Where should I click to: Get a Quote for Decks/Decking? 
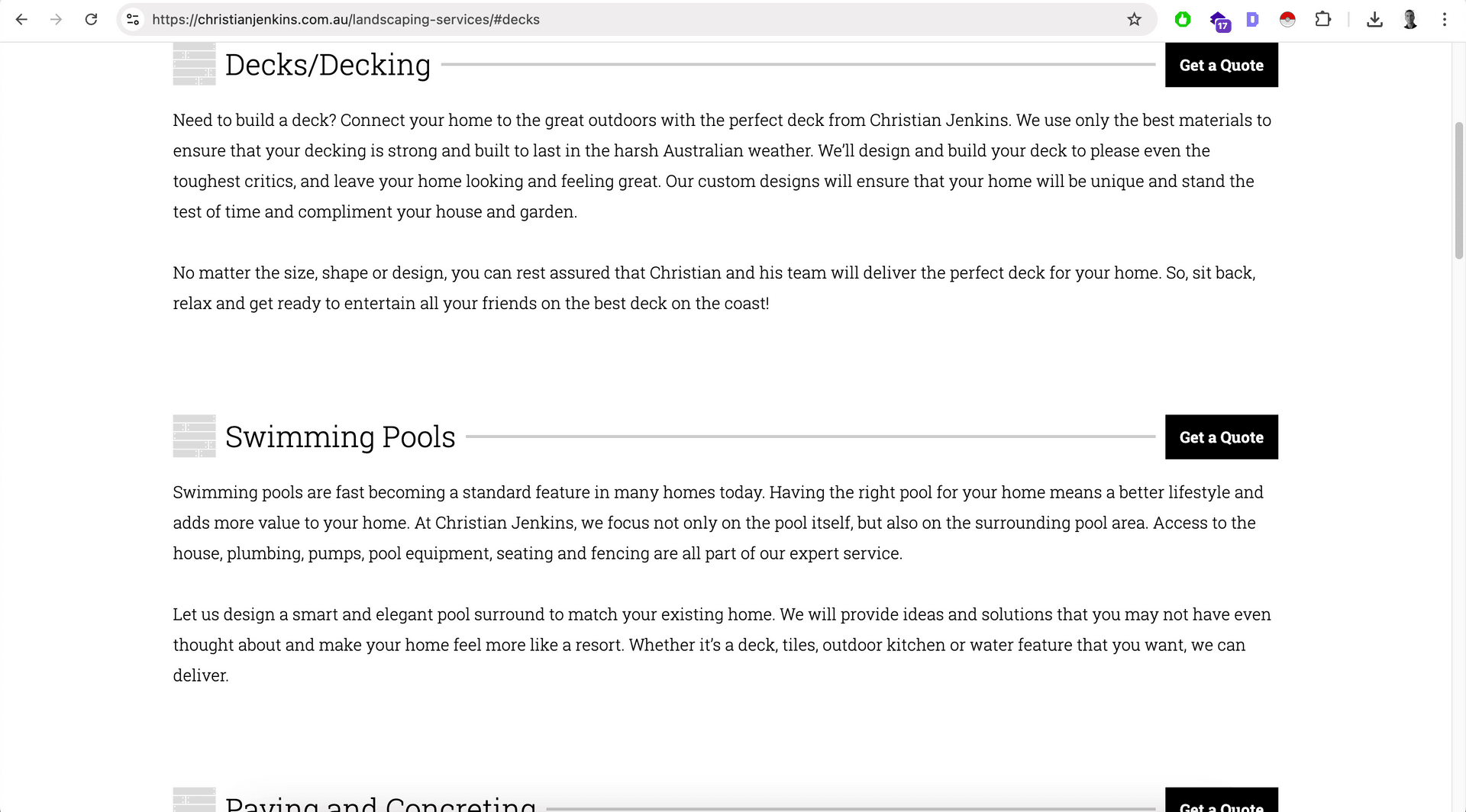tap(1221, 66)
